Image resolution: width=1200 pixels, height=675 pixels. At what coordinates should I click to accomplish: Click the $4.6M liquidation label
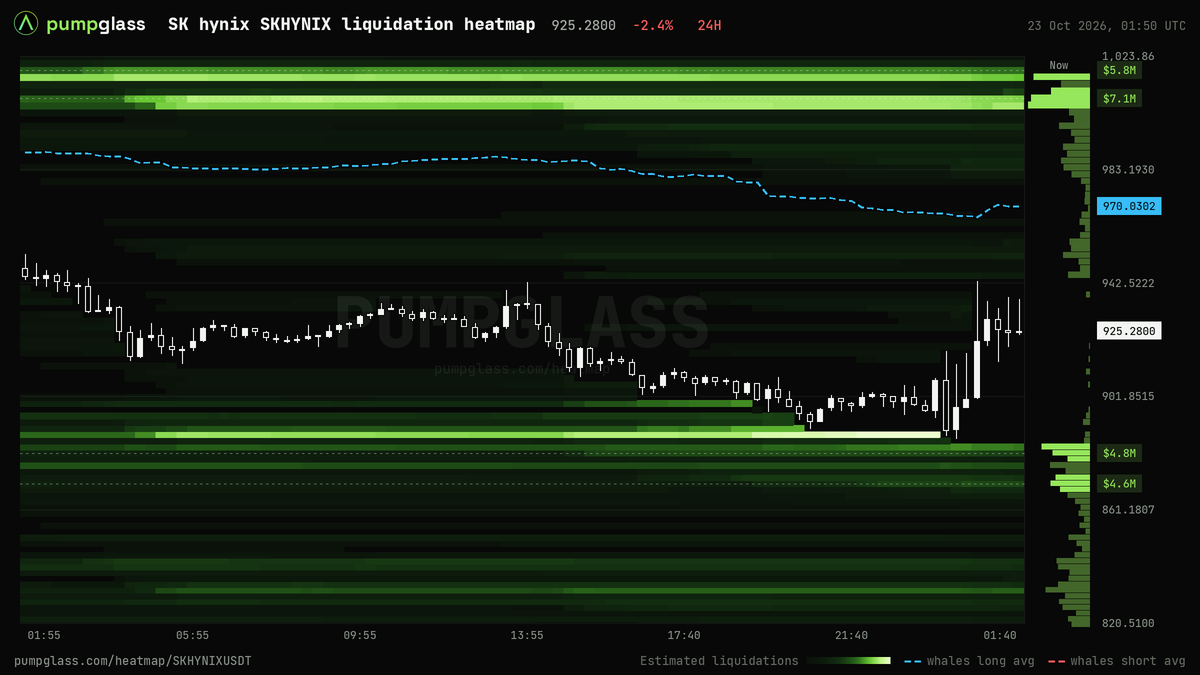[1119, 484]
